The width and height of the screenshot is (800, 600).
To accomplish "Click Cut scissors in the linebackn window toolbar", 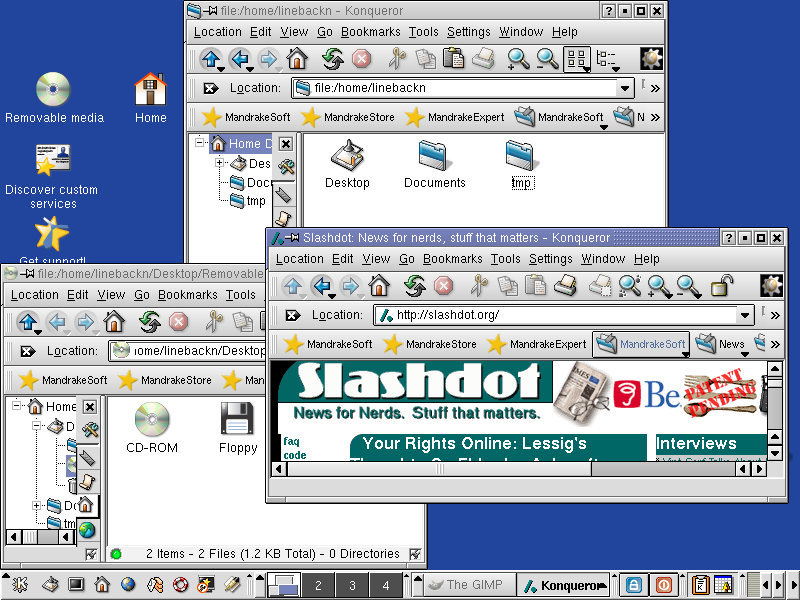I will click(x=396, y=59).
